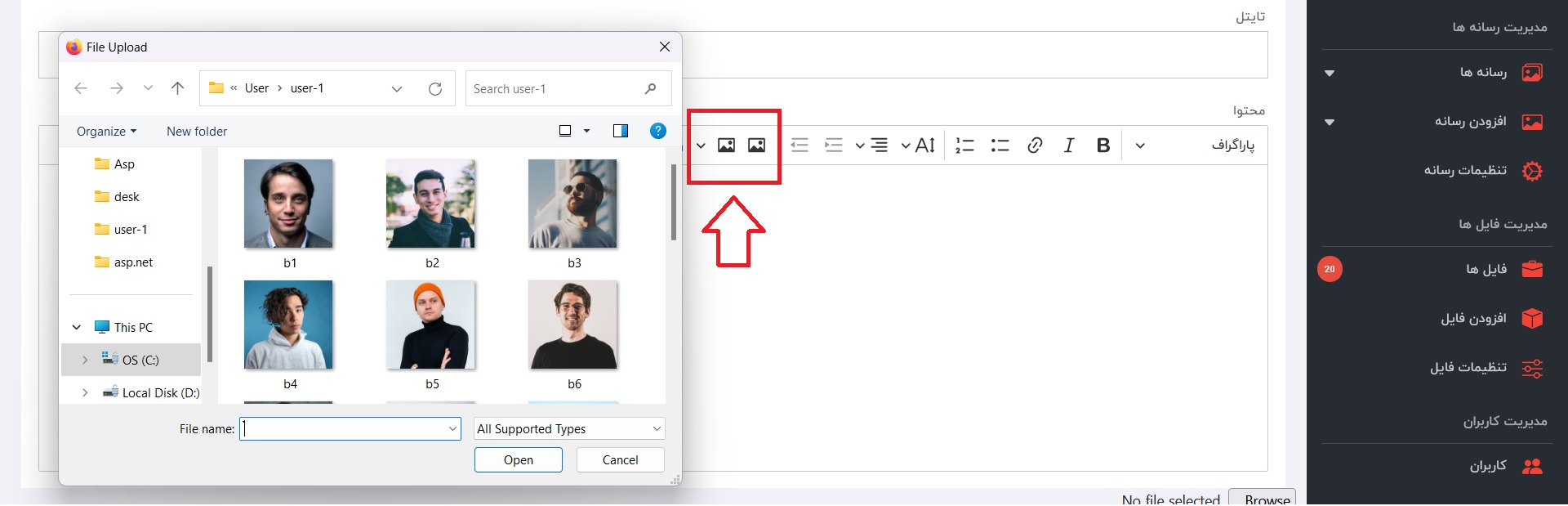
Task: Open the toolbar overflow chevron beside image icons
Action: pos(701,146)
